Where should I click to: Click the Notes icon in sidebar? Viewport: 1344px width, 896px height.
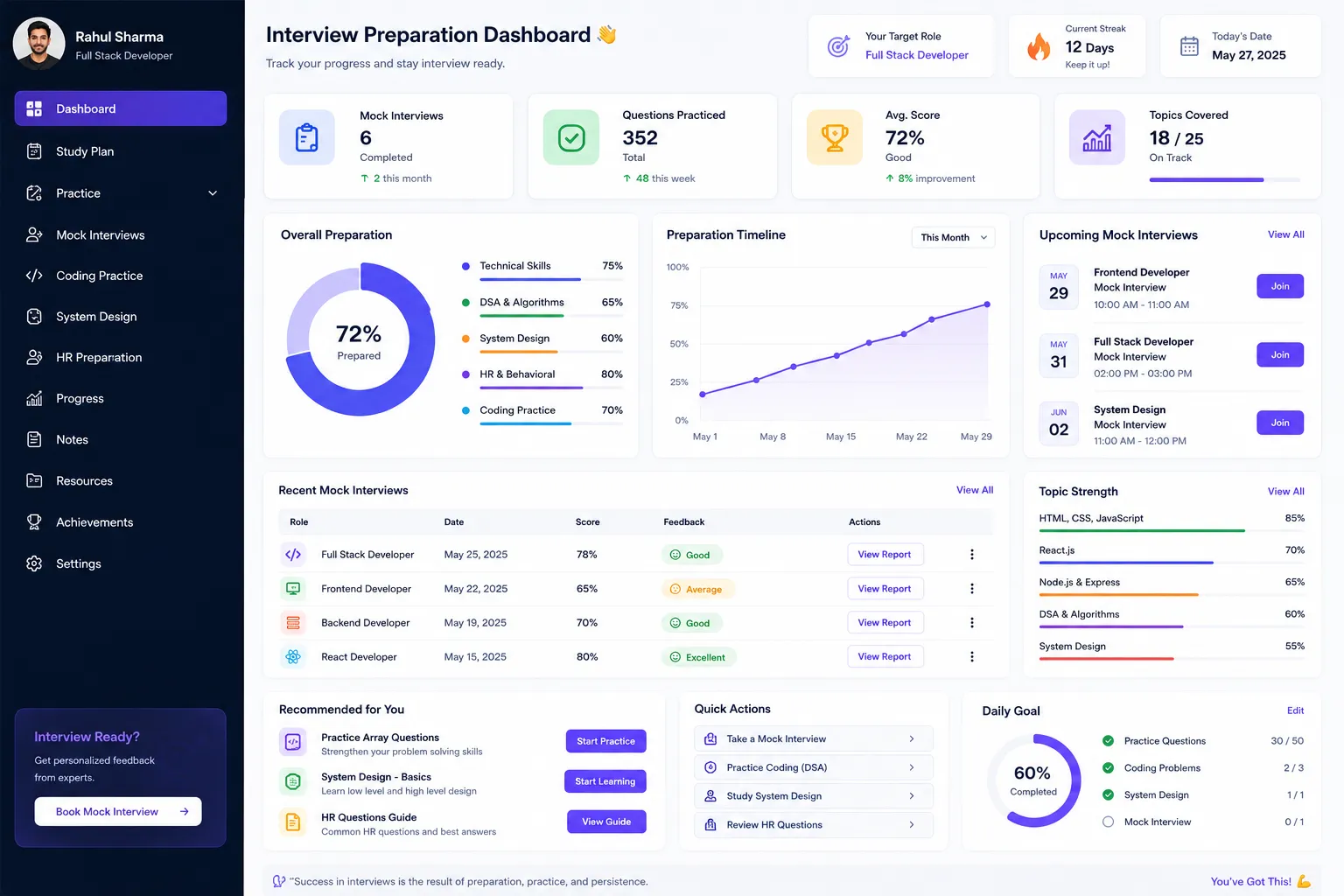pos(34,439)
